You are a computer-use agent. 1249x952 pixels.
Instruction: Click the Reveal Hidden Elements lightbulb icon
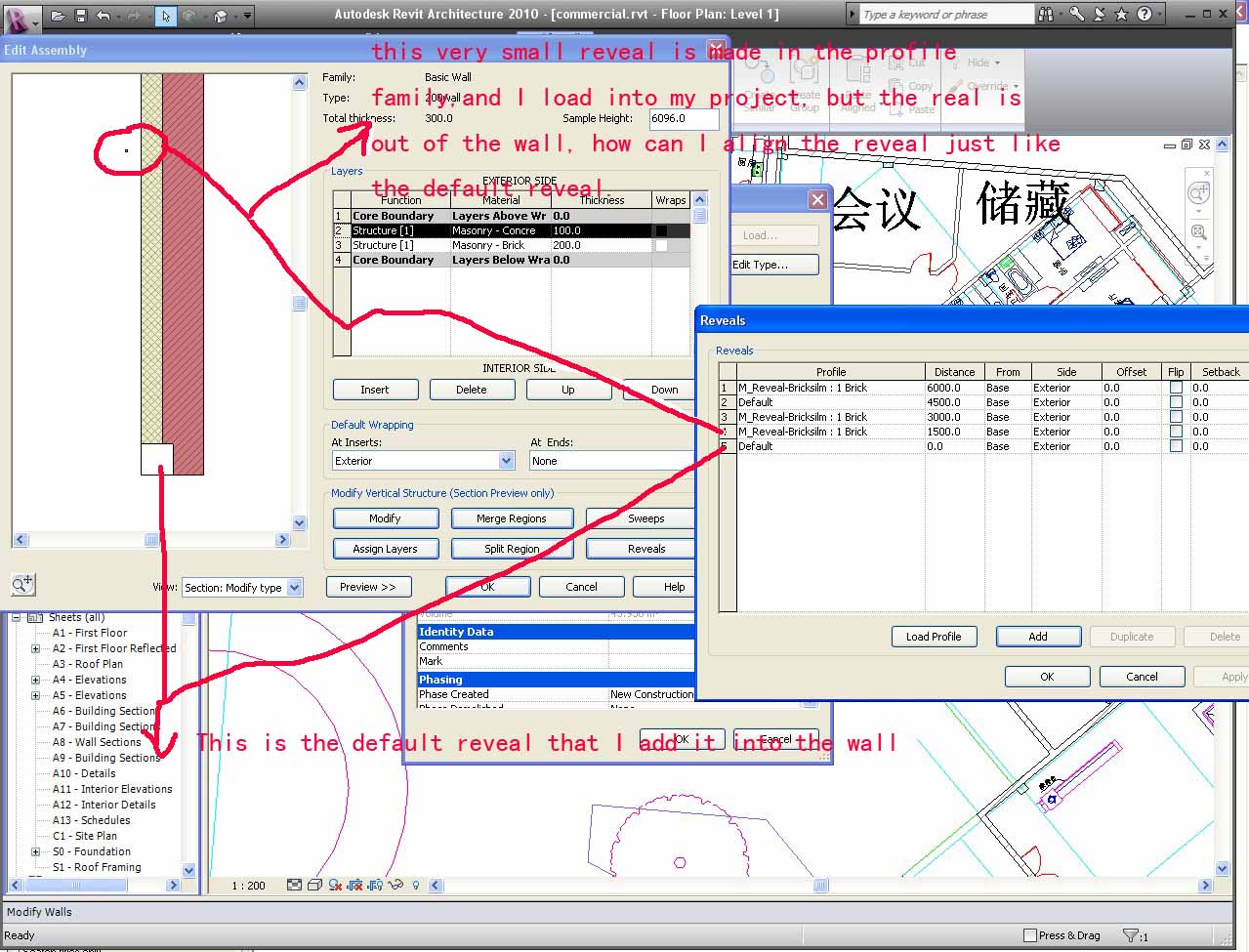tap(416, 885)
